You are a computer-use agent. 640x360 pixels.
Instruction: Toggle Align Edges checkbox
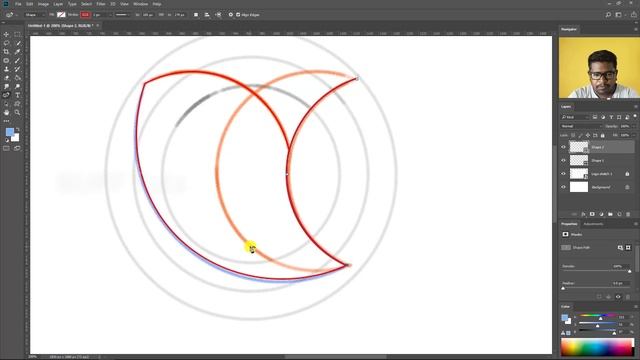click(238, 15)
